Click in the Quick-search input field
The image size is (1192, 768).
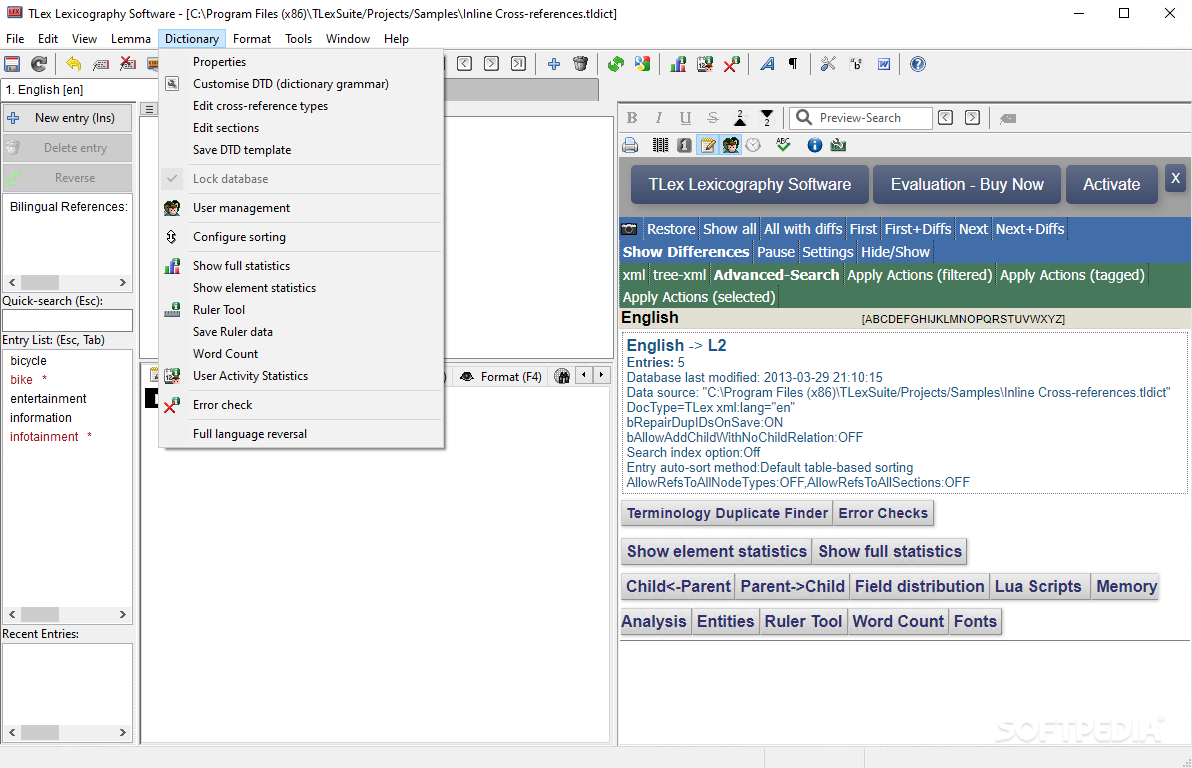67,320
